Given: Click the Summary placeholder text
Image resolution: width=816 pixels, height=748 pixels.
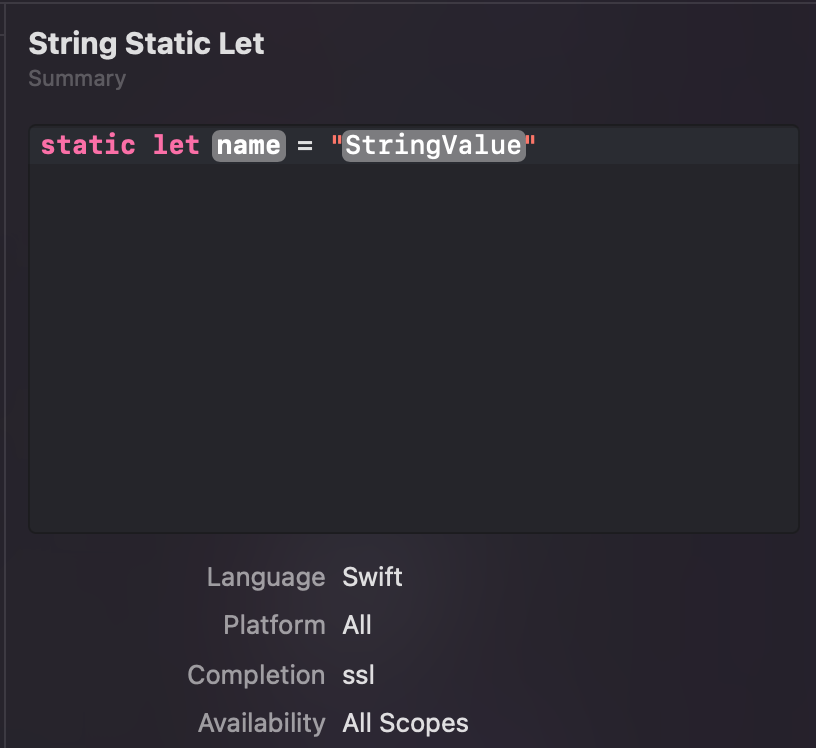Looking at the screenshot, I should (77, 78).
